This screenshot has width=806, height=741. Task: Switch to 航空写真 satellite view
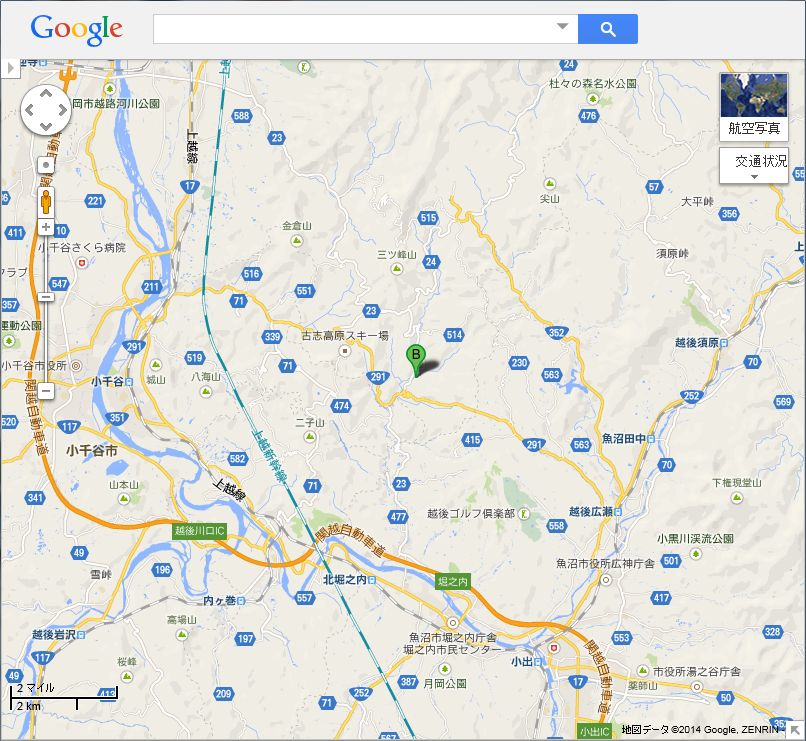click(754, 107)
